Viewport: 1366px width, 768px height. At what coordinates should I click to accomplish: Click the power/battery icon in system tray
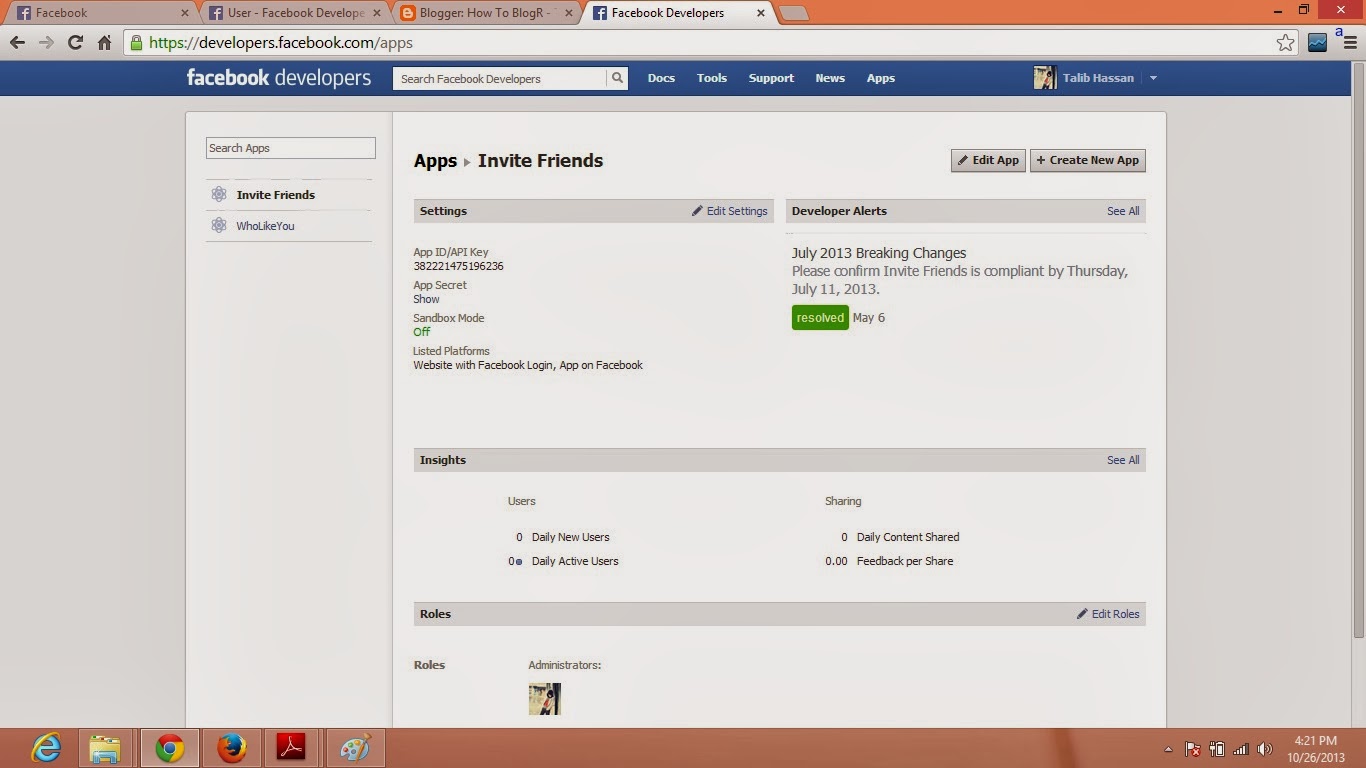coord(1217,749)
